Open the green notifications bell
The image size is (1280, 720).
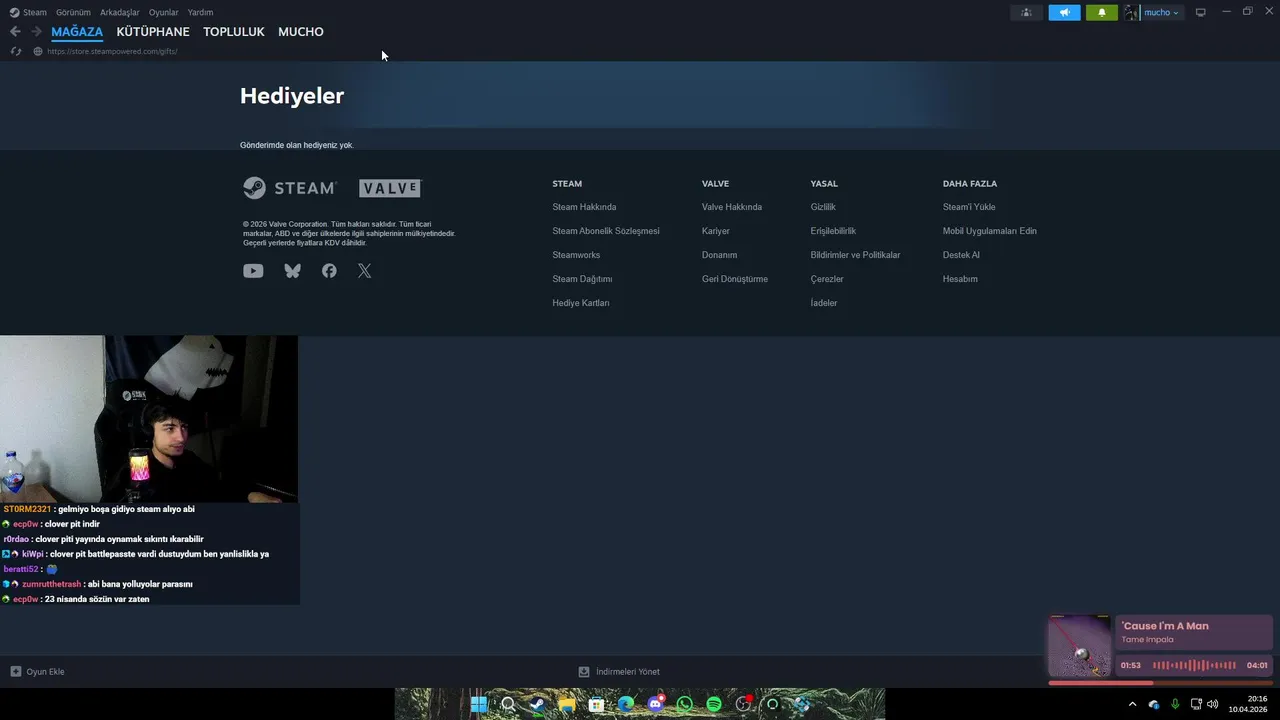tap(1102, 12)
